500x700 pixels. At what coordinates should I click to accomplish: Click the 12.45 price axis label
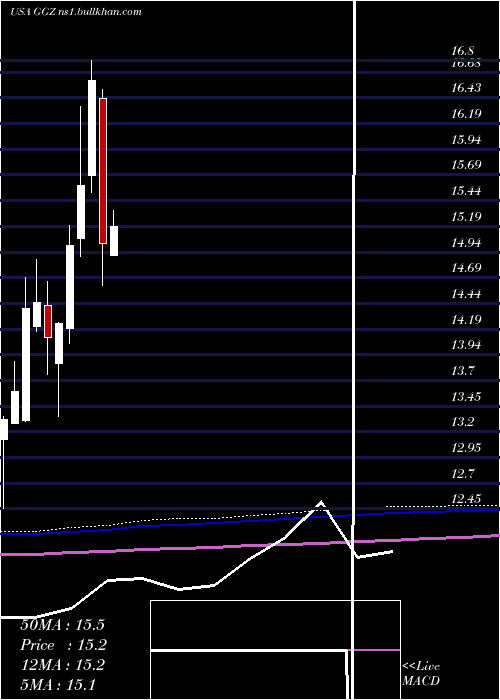click(x=466, y=499)
